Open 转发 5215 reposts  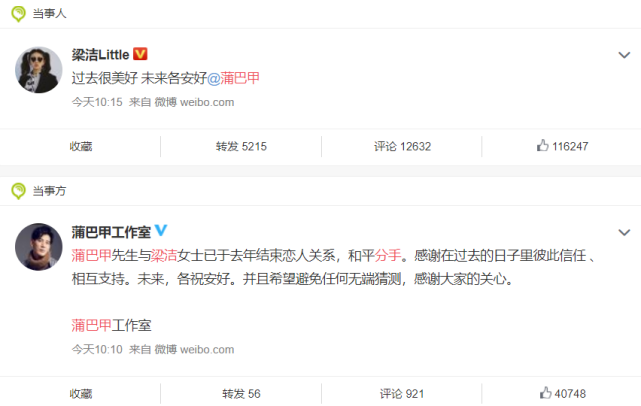tap(241, 146)
